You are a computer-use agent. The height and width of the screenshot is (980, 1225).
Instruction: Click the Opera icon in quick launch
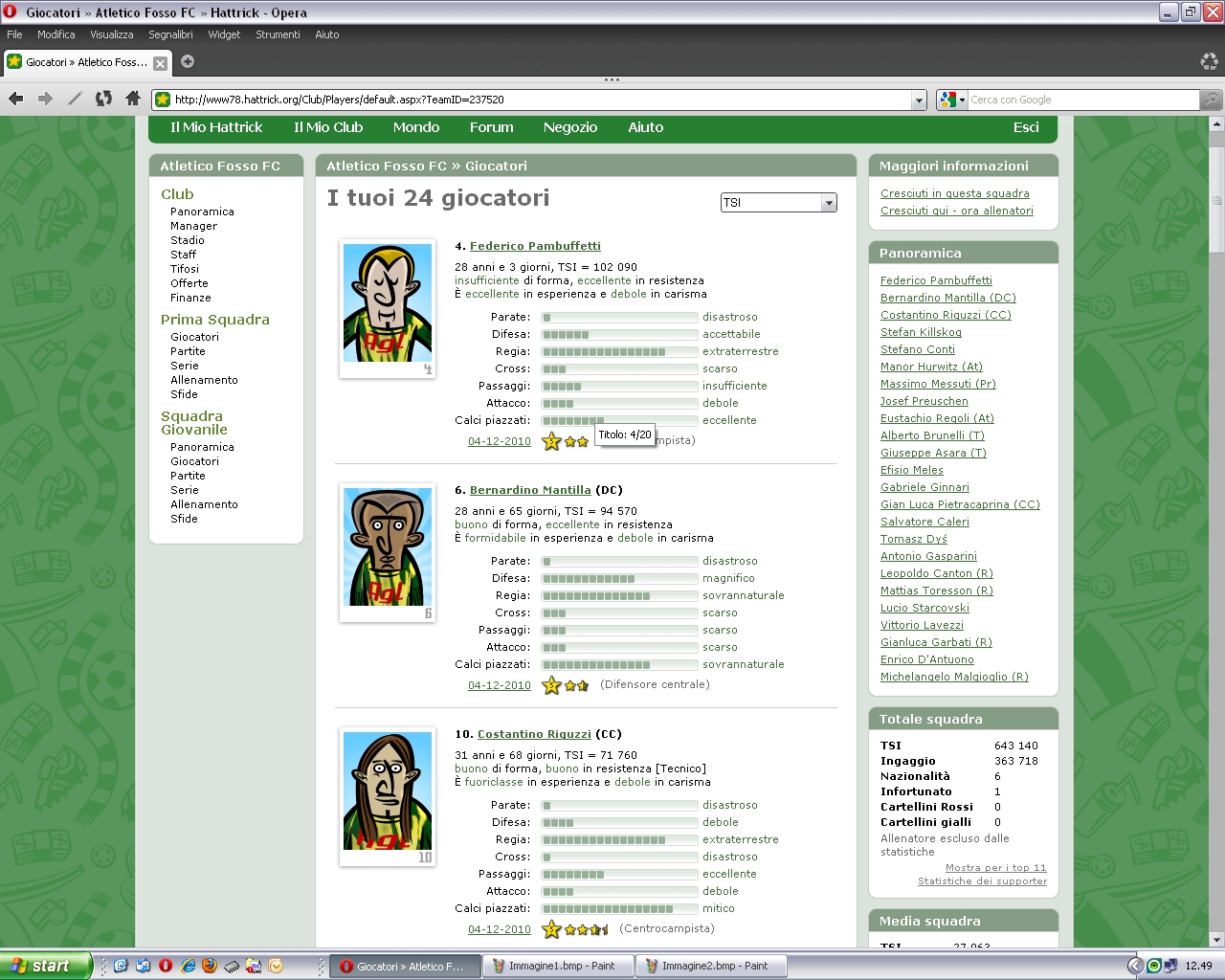click(x=166, y=966)
